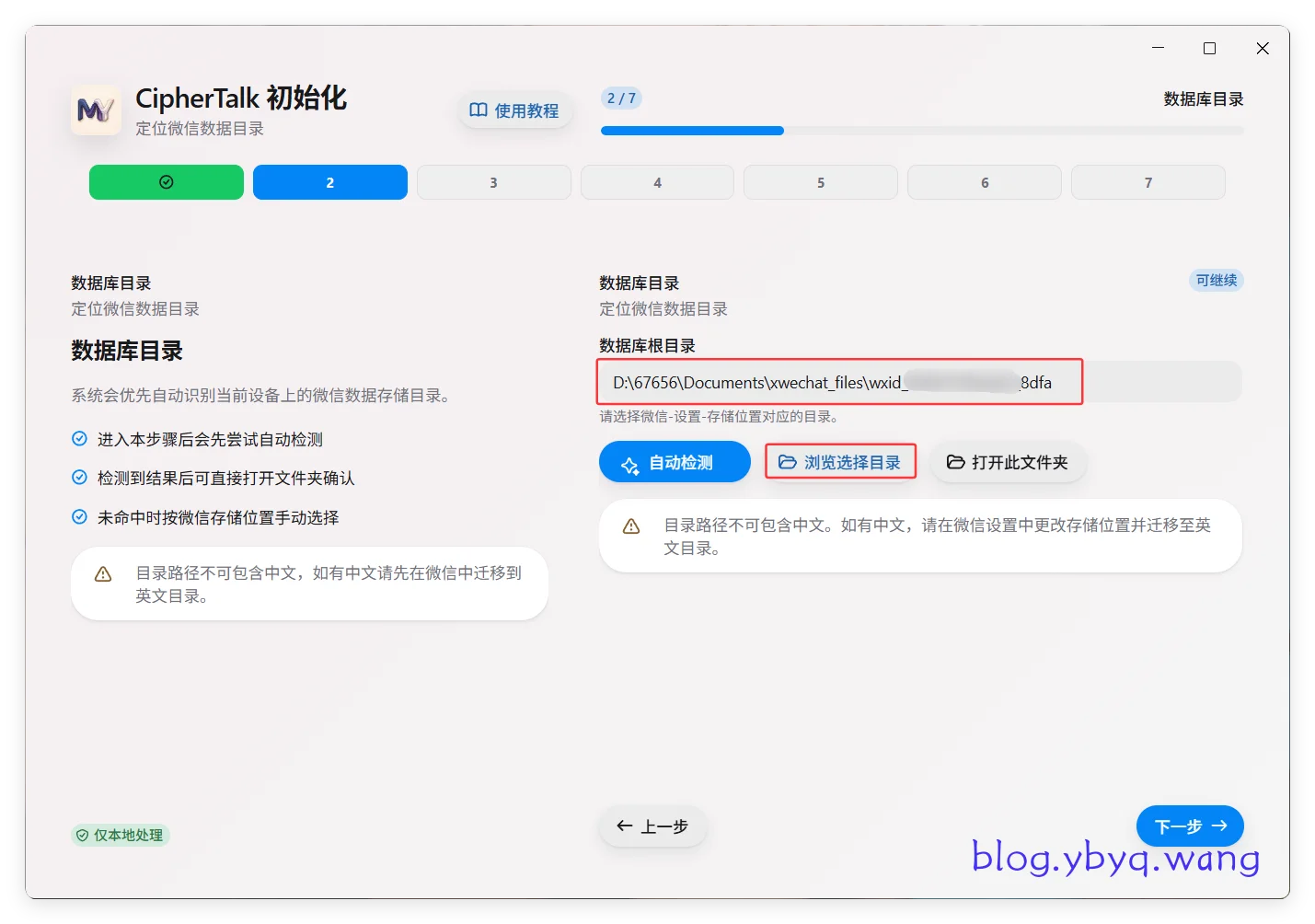Click the 上一步 back button
This screenshot has height=924, width=1315.
[652, 826]
